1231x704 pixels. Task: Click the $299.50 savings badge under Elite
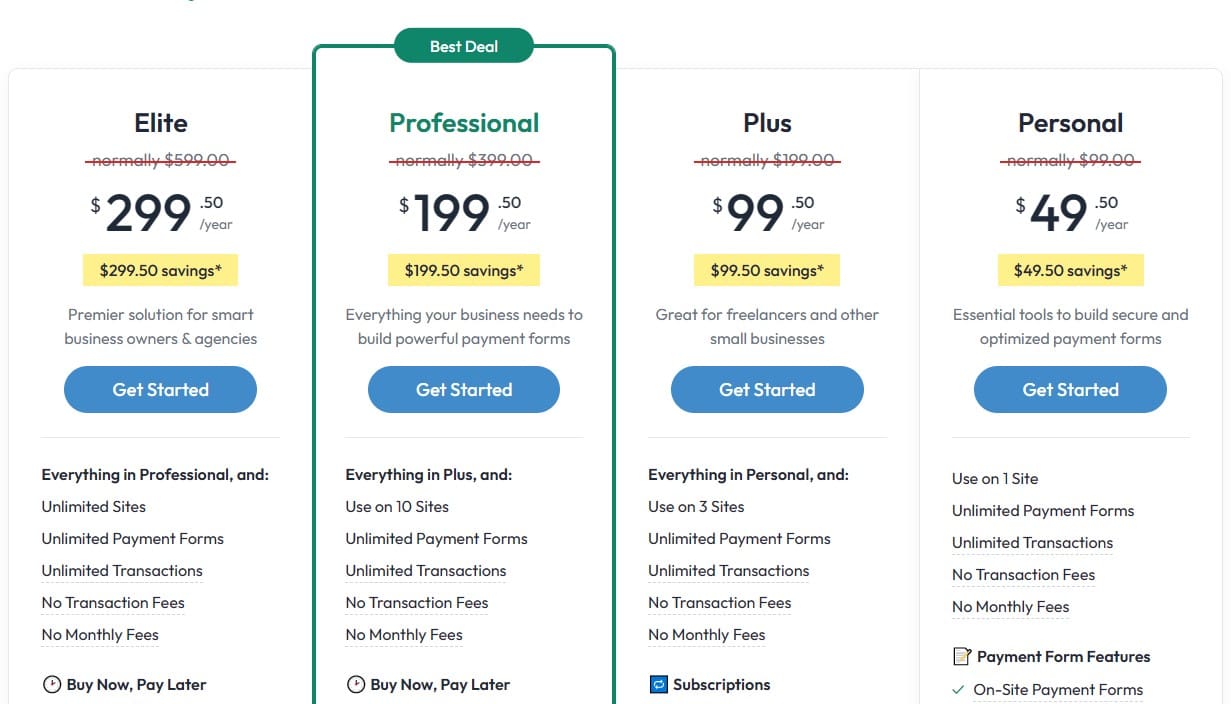[160, 270]
